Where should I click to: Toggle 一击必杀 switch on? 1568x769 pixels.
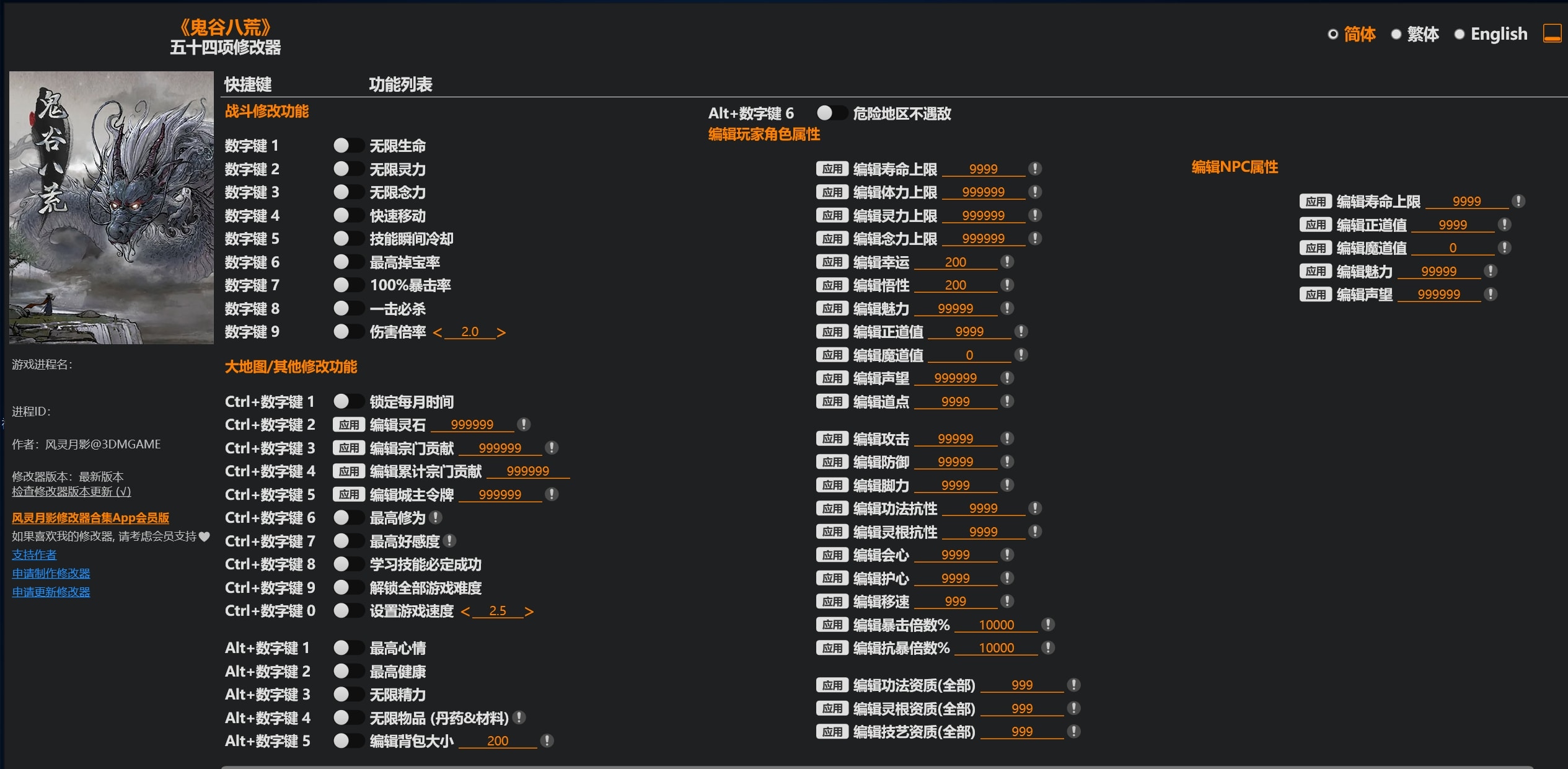[348, 308]
